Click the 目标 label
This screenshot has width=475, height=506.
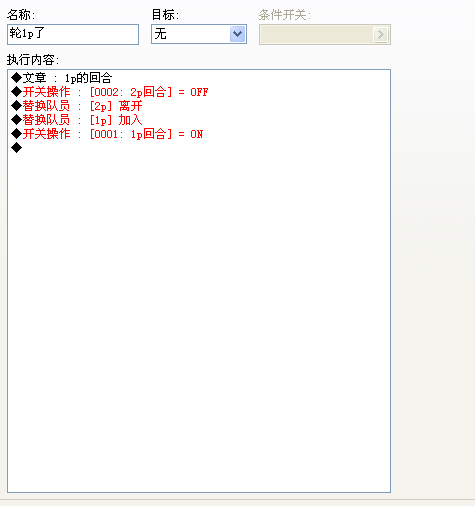pyautogui.click(x=165, y=15)
